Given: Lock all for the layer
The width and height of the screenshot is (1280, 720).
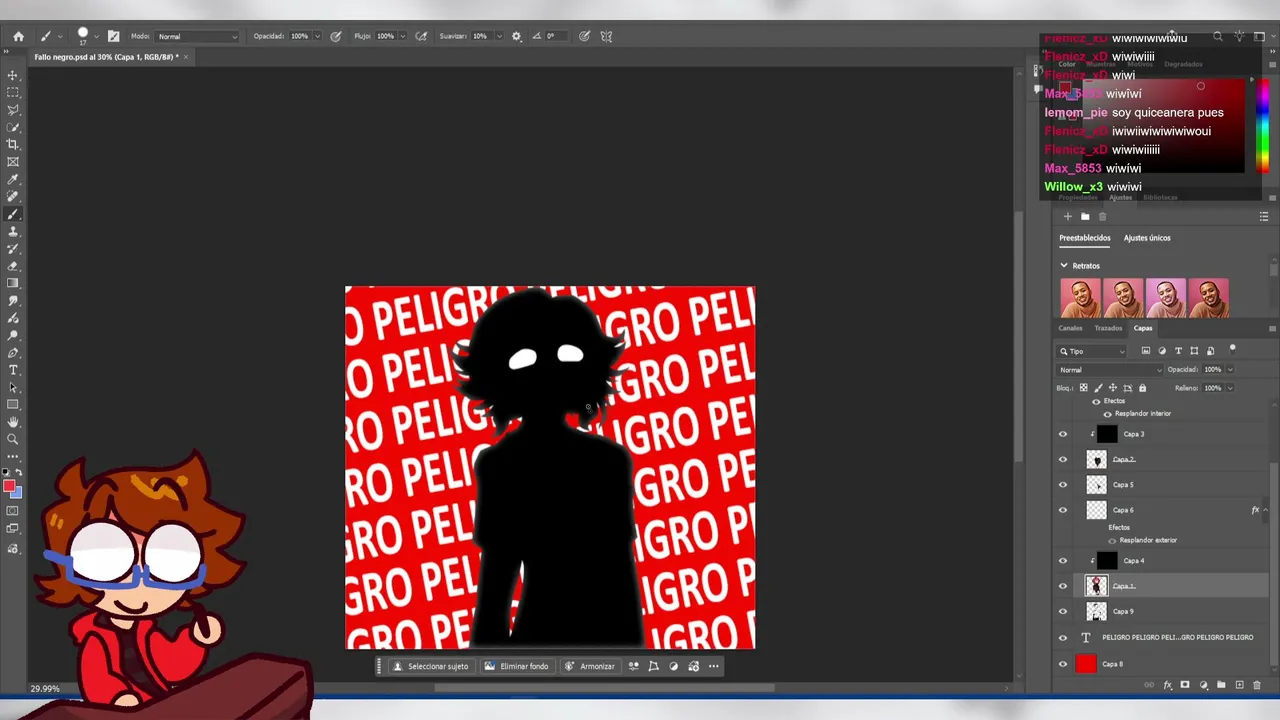Looking at the screenshot, I should click(x=1143, y=388).
